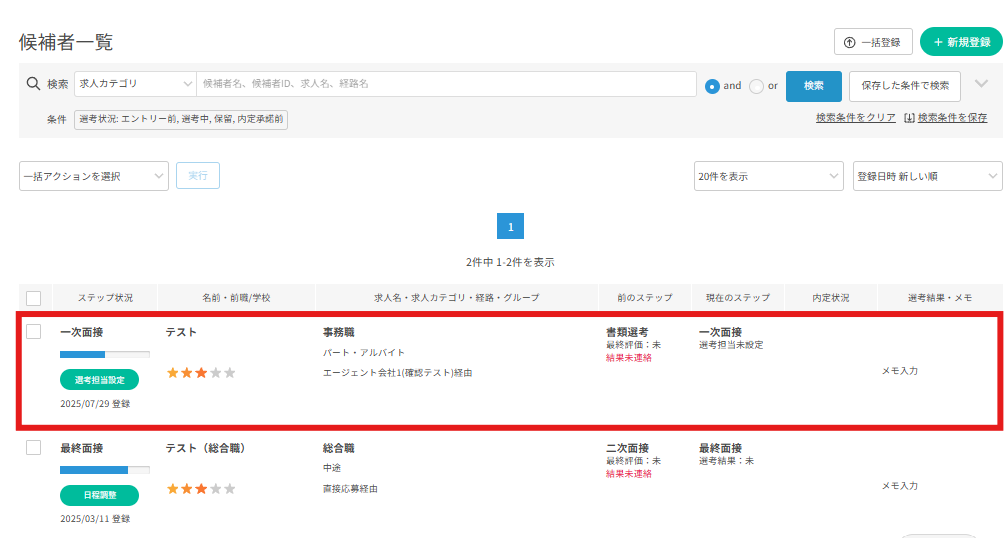
Task: Tick the select-all checkbox in table header
Action: click(34, 298)
